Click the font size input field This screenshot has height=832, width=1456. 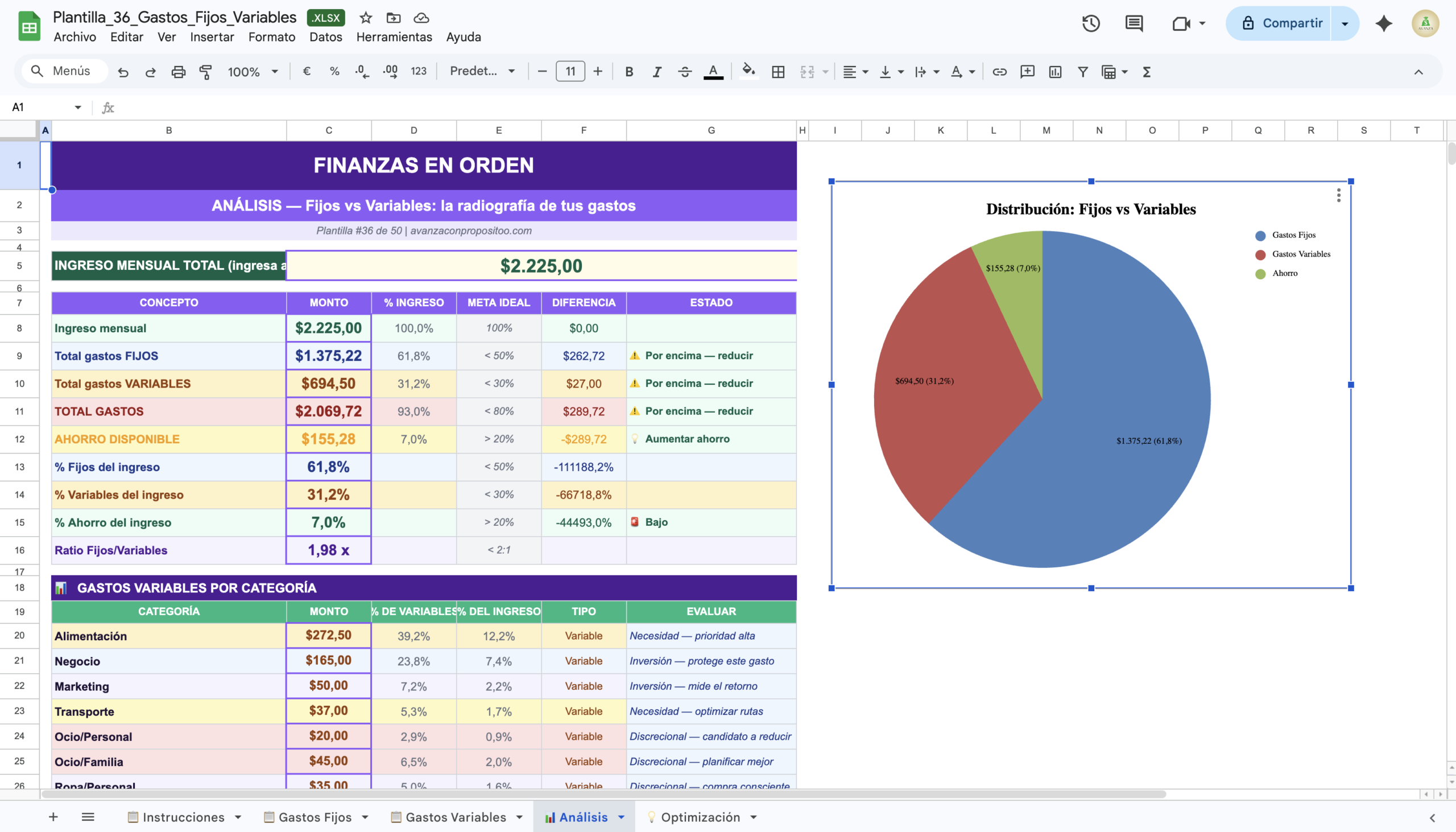tap(570, 72)
